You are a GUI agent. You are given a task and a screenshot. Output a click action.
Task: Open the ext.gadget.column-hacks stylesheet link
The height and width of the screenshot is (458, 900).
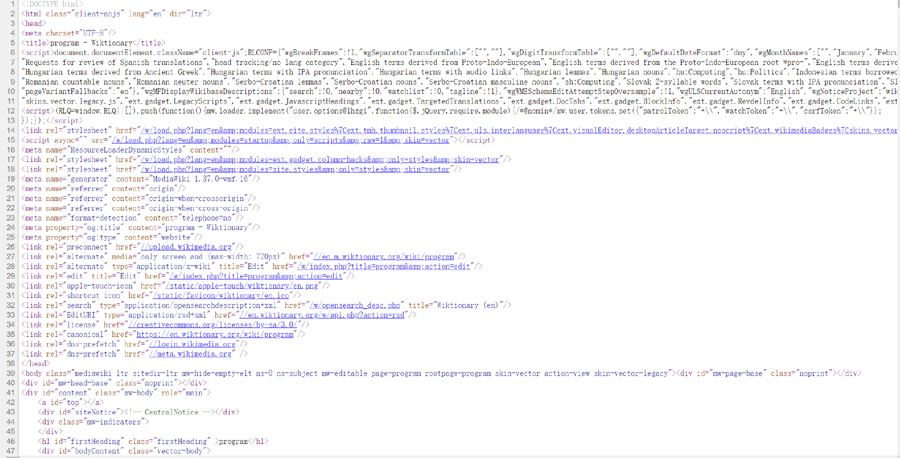click(320, 160)
